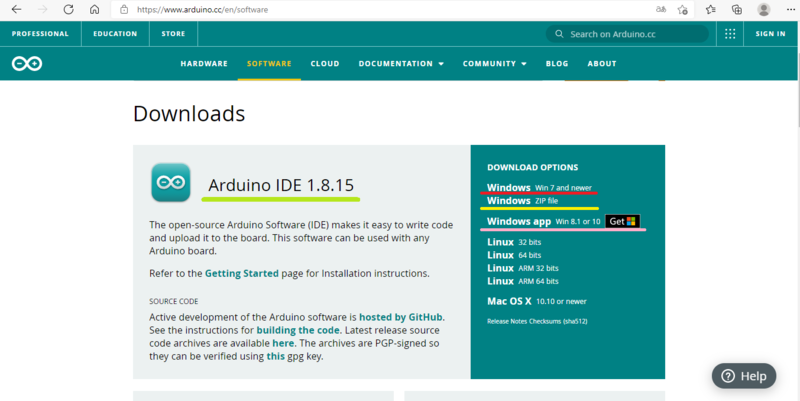Open the EDUCATION top link
The height and width of the screenshot is (401, 800).
(x=115, y=34)
